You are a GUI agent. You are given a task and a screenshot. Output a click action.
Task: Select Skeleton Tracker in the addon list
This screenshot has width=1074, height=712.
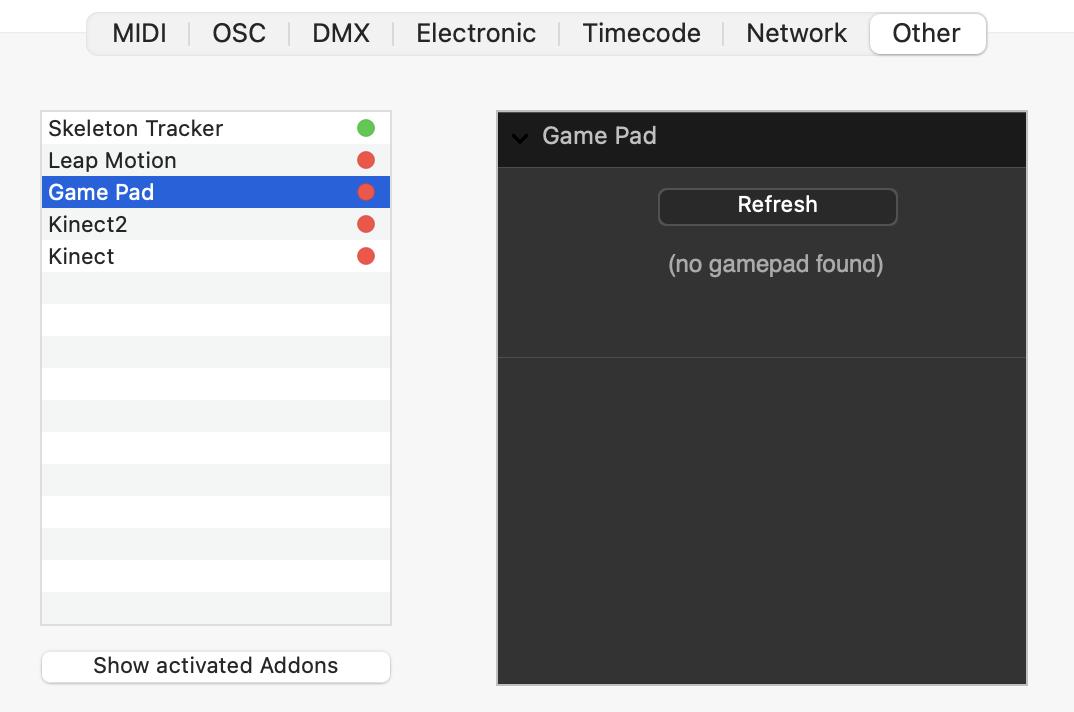pos(136,128)
